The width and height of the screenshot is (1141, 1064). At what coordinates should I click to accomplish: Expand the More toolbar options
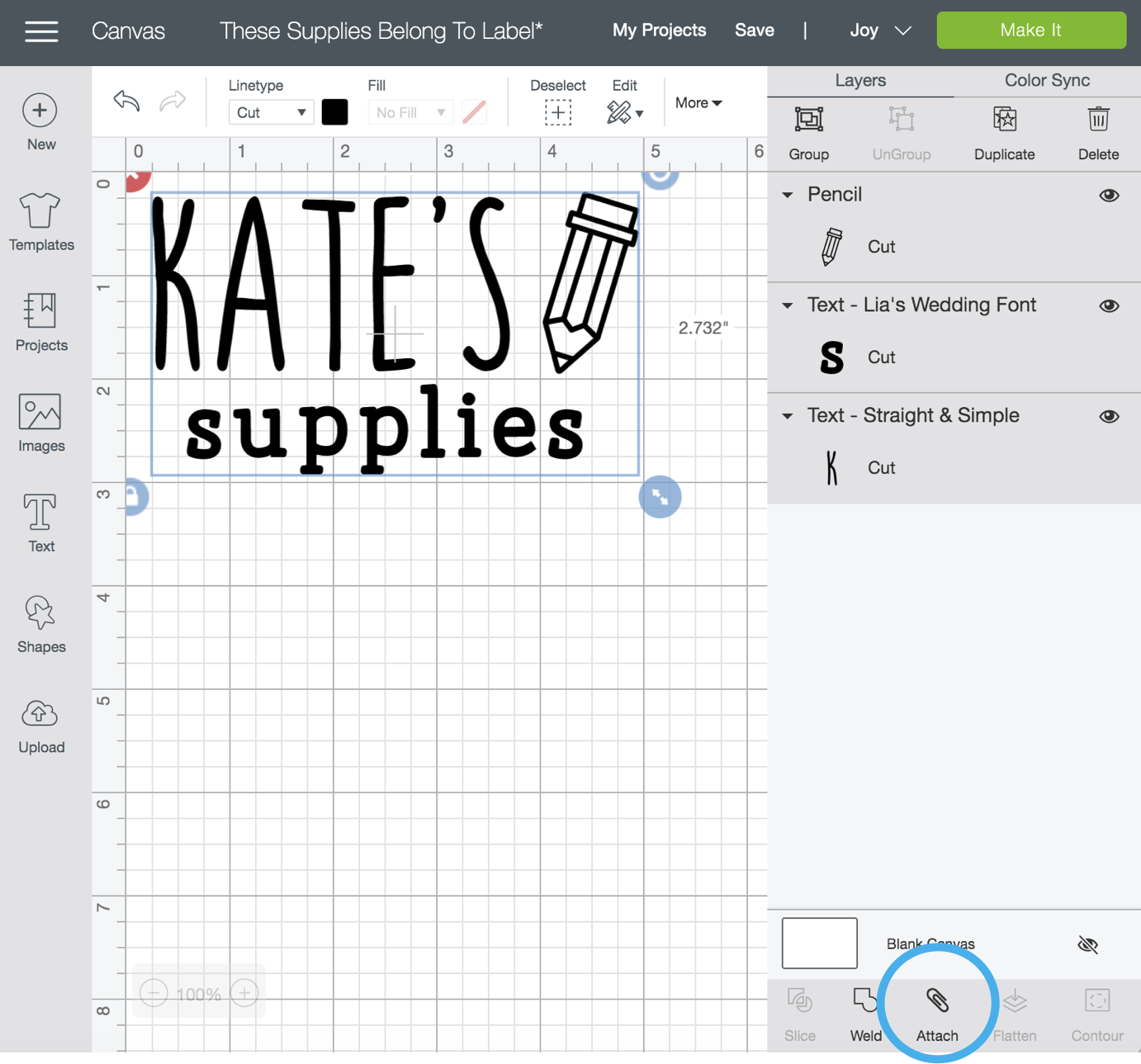point(698,103)
